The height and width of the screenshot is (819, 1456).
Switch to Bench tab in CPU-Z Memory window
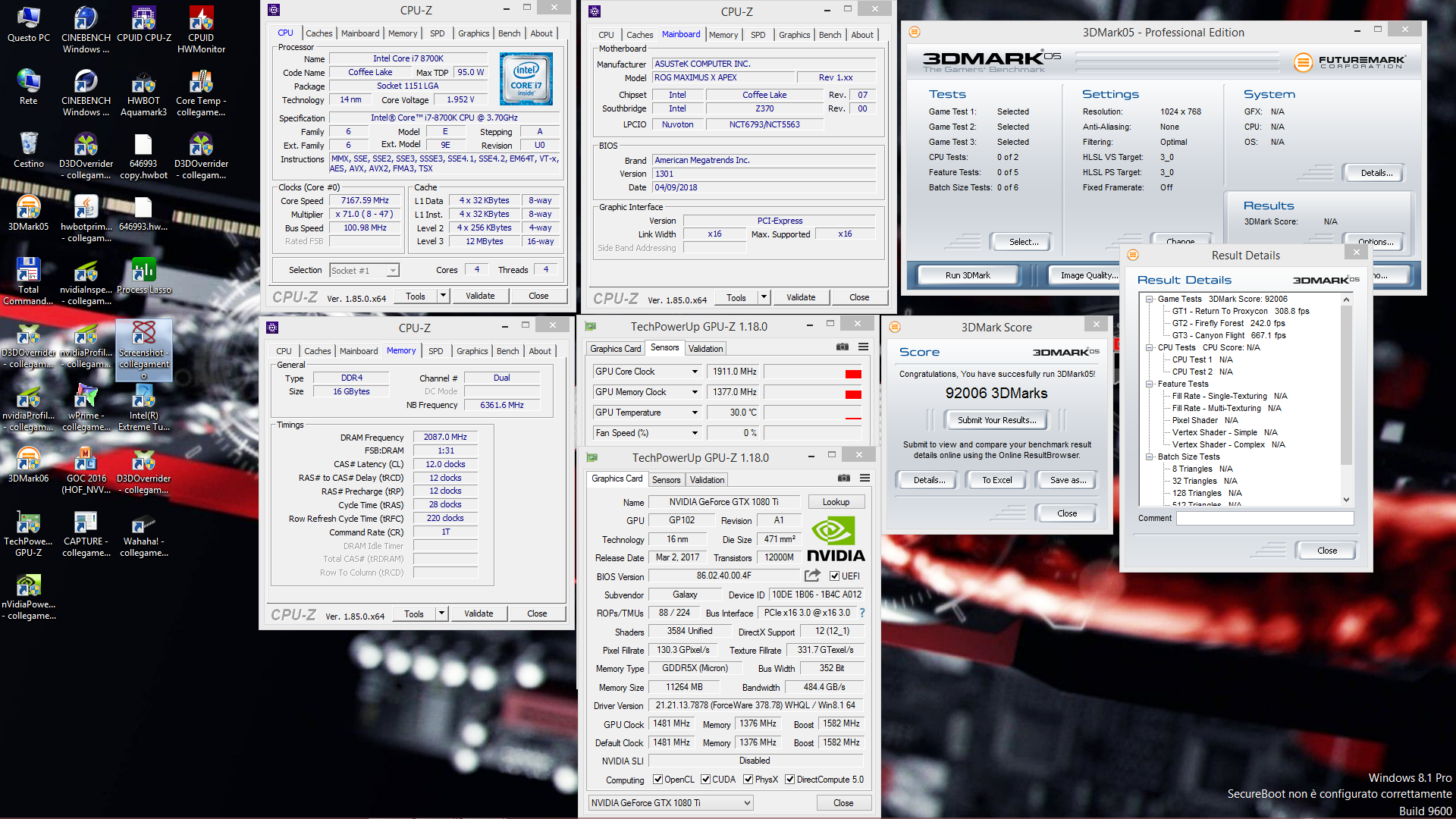507,351
